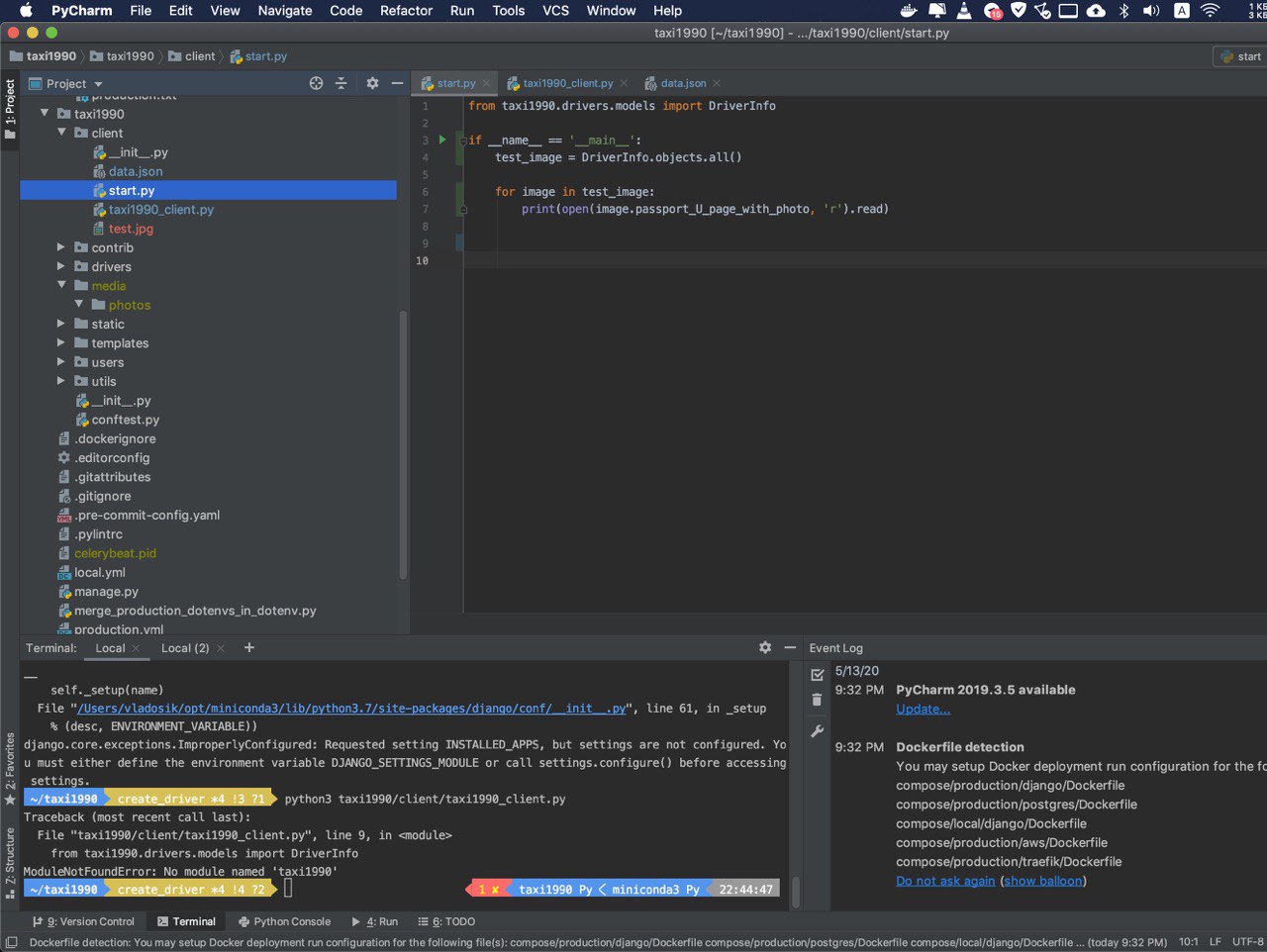Open Terminal panel settings gear

765,647
